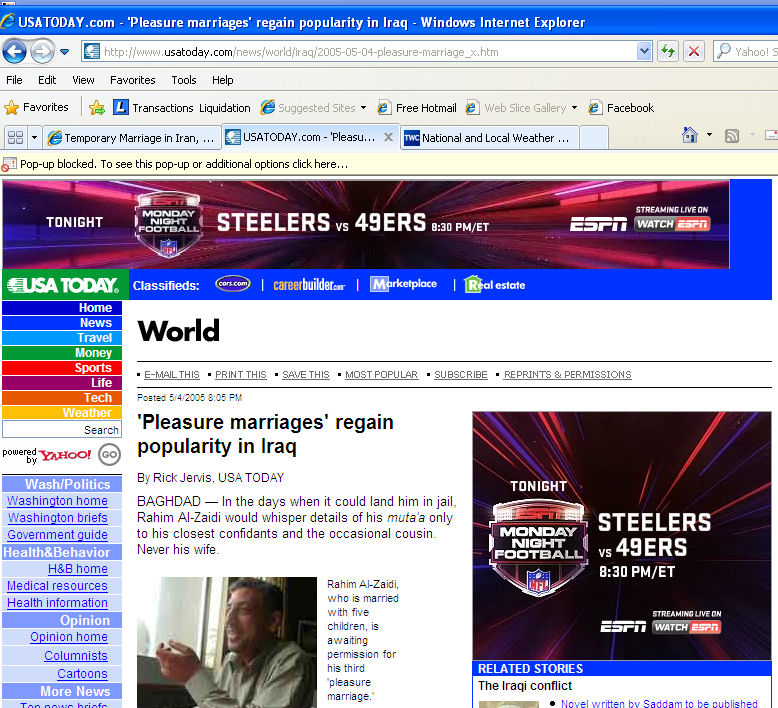Click PRINT THIS article link
Screen dimensions: 778x708
click(241, 375)
